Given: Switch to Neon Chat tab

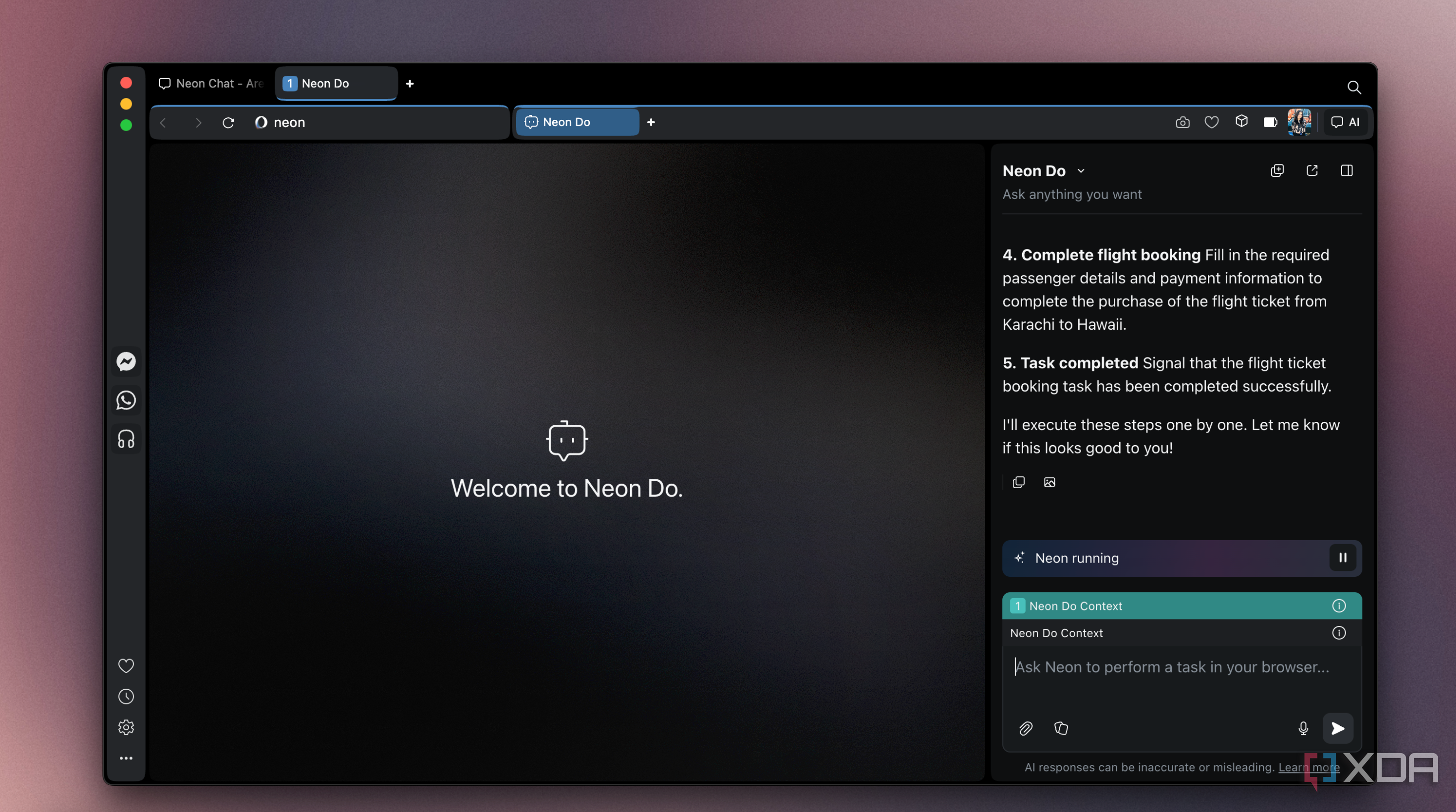Looking at the screenshot, I should 212,84.
